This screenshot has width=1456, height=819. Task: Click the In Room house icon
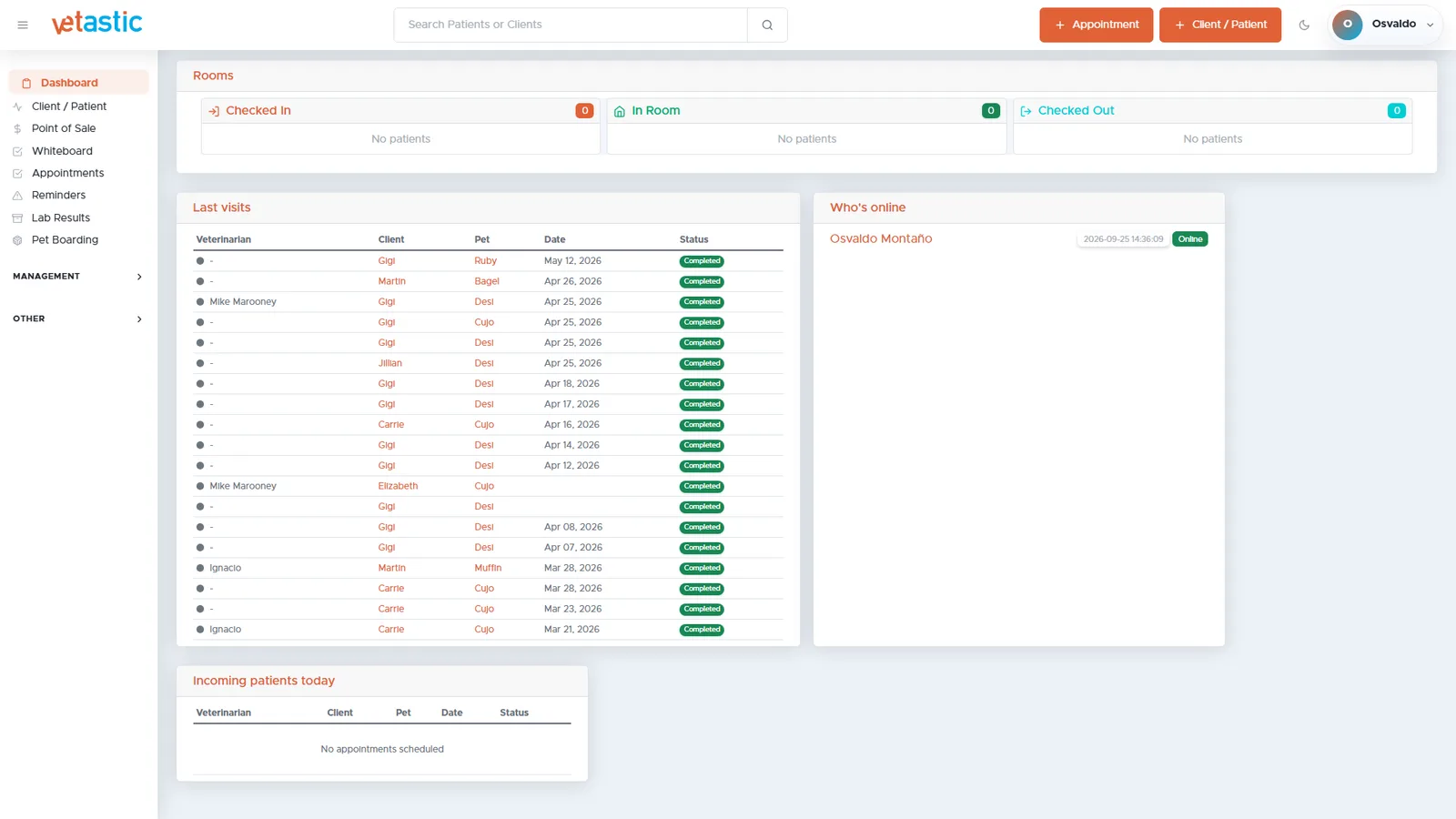620,111
